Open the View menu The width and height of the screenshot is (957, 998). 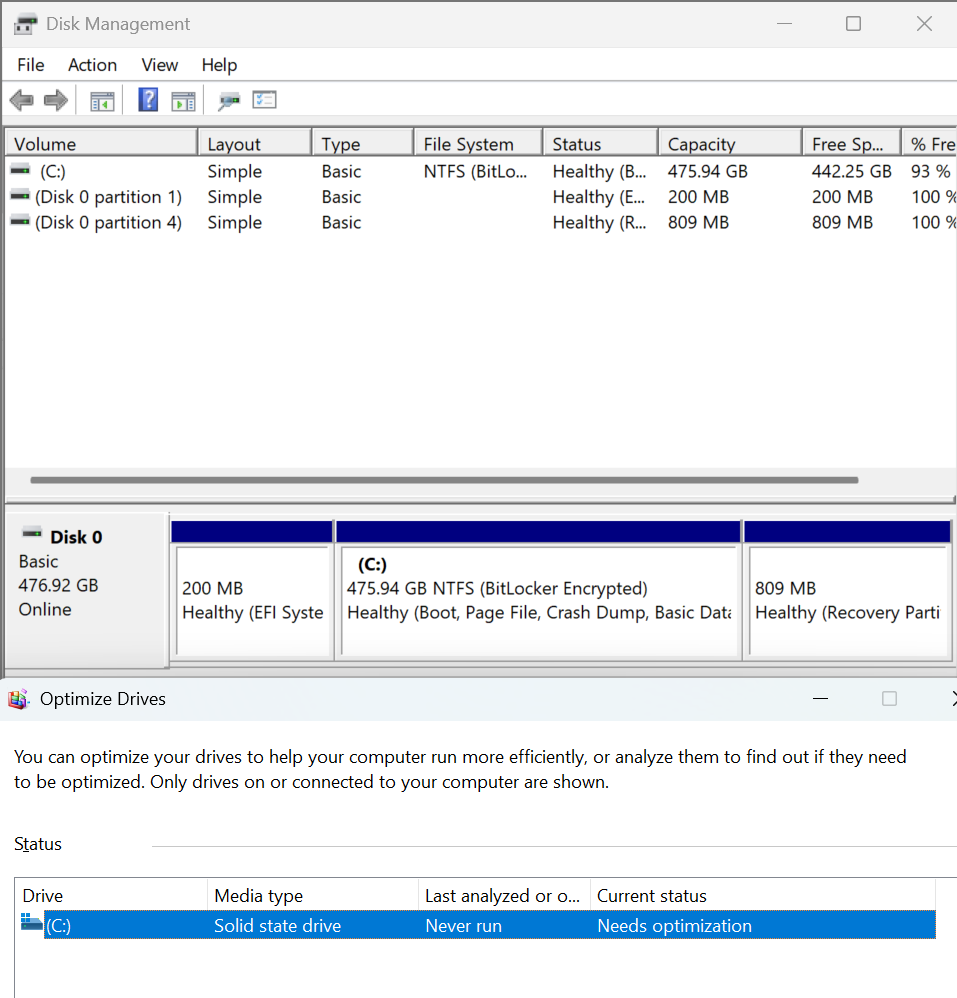tap(160, 65)
